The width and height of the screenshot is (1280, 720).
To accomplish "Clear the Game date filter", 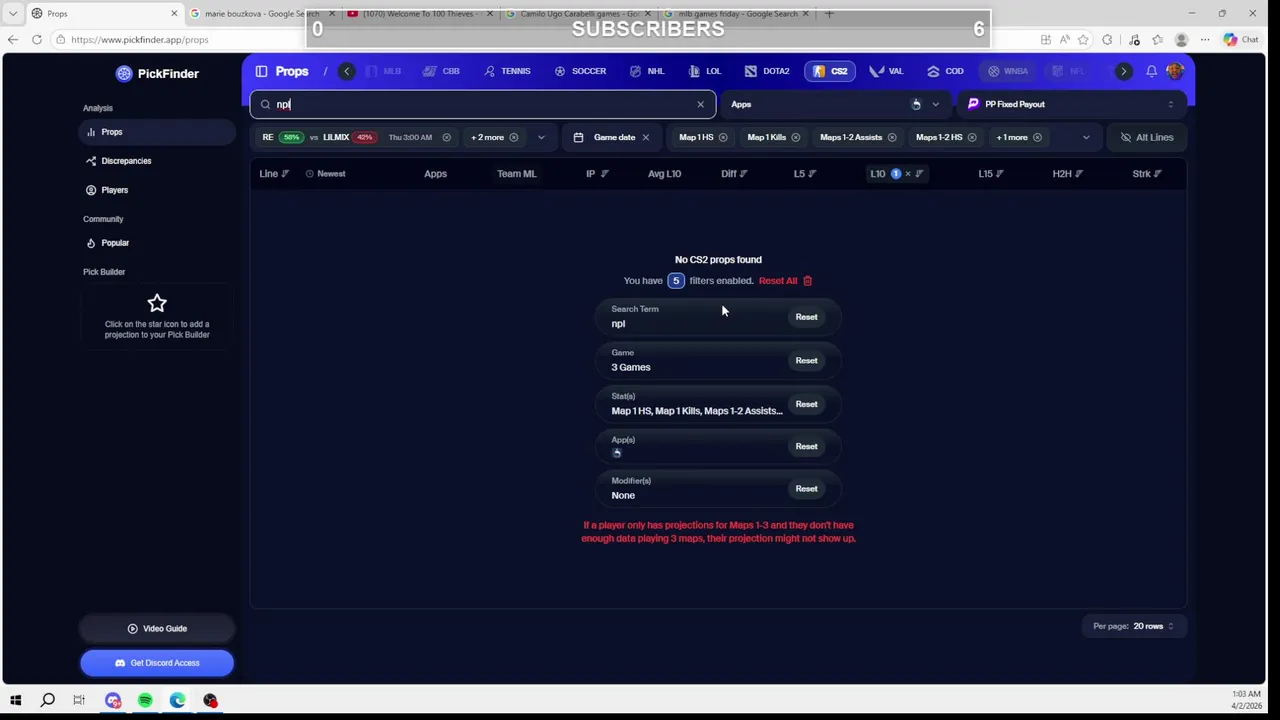I will (645, 137).
